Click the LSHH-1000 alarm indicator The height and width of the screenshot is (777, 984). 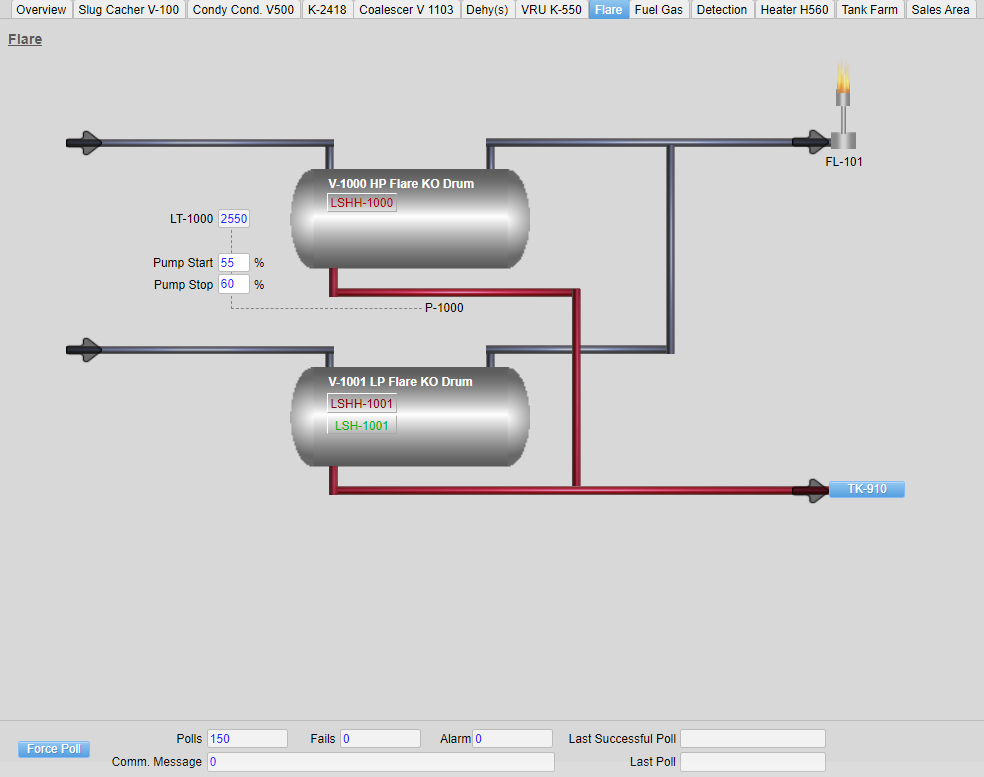[x=361, y=203]
